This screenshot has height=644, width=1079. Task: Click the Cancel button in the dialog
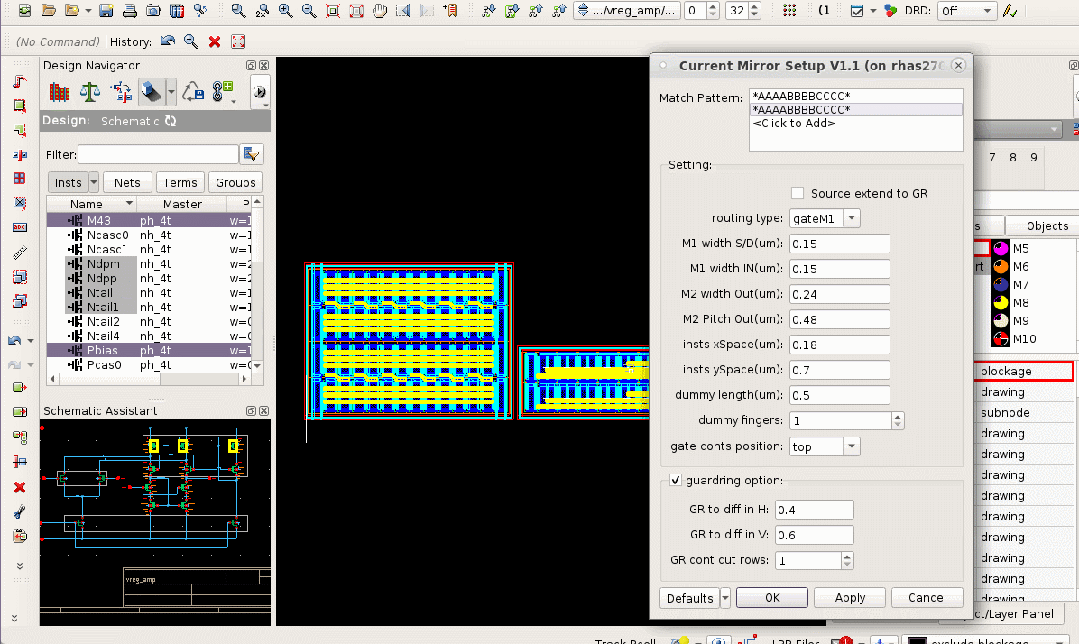click(x=926, y=598)
